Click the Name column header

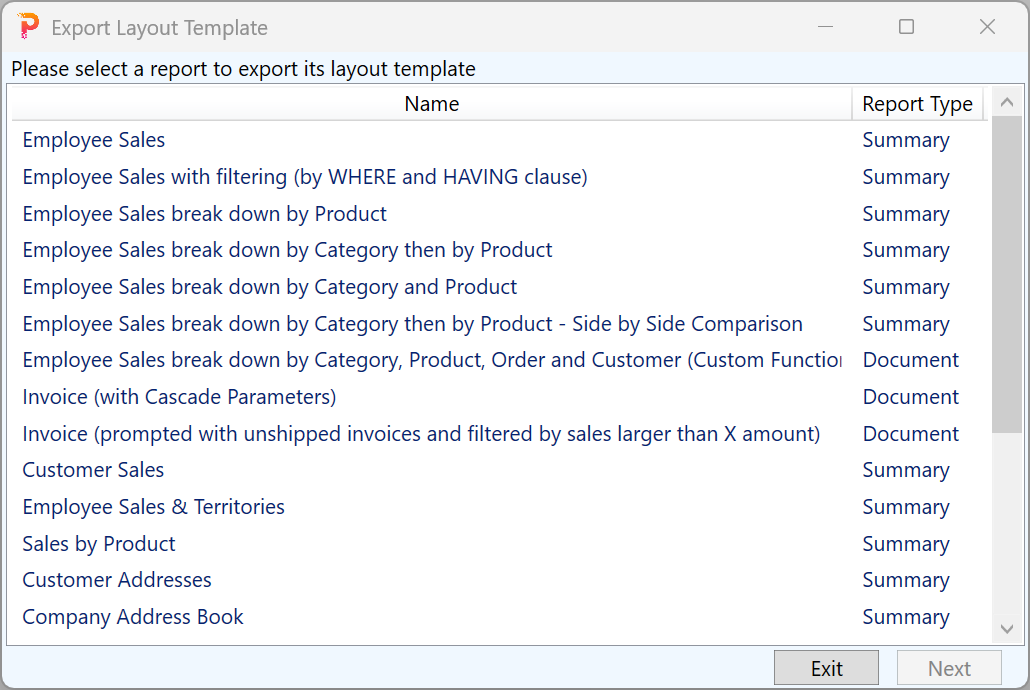tap(431, 103)
